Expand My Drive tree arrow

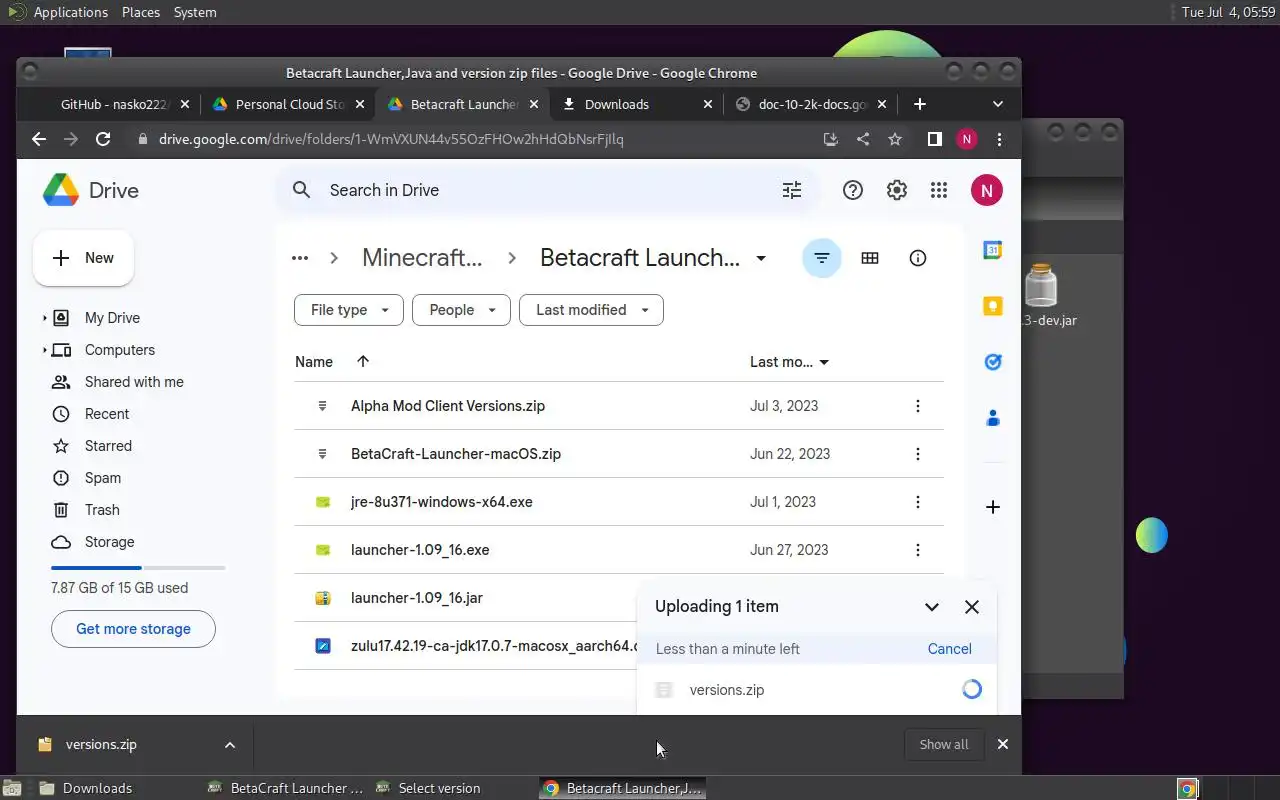click(44, 318)
